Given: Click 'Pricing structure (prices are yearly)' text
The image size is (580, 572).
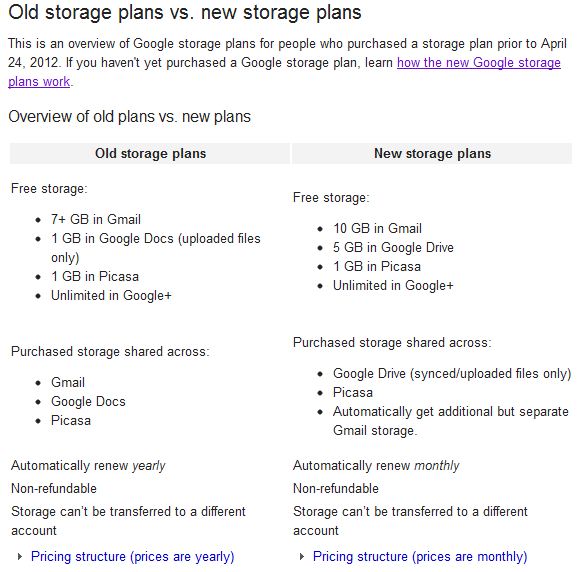Looking at the screenshot, I should click(x=132, y=556).
